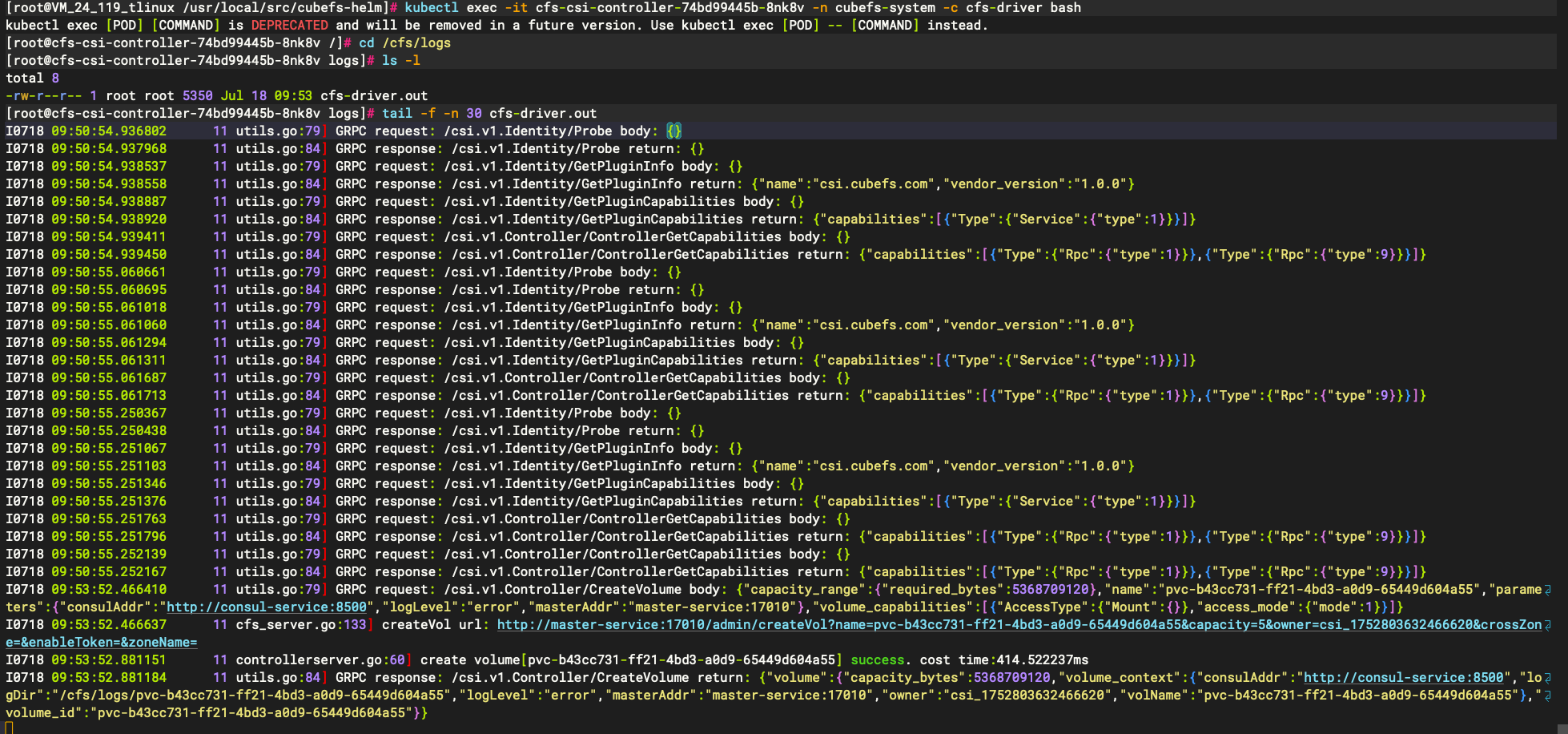
Task: Click the timestamp 09:53:52.881184
Action: pos(109,677)
